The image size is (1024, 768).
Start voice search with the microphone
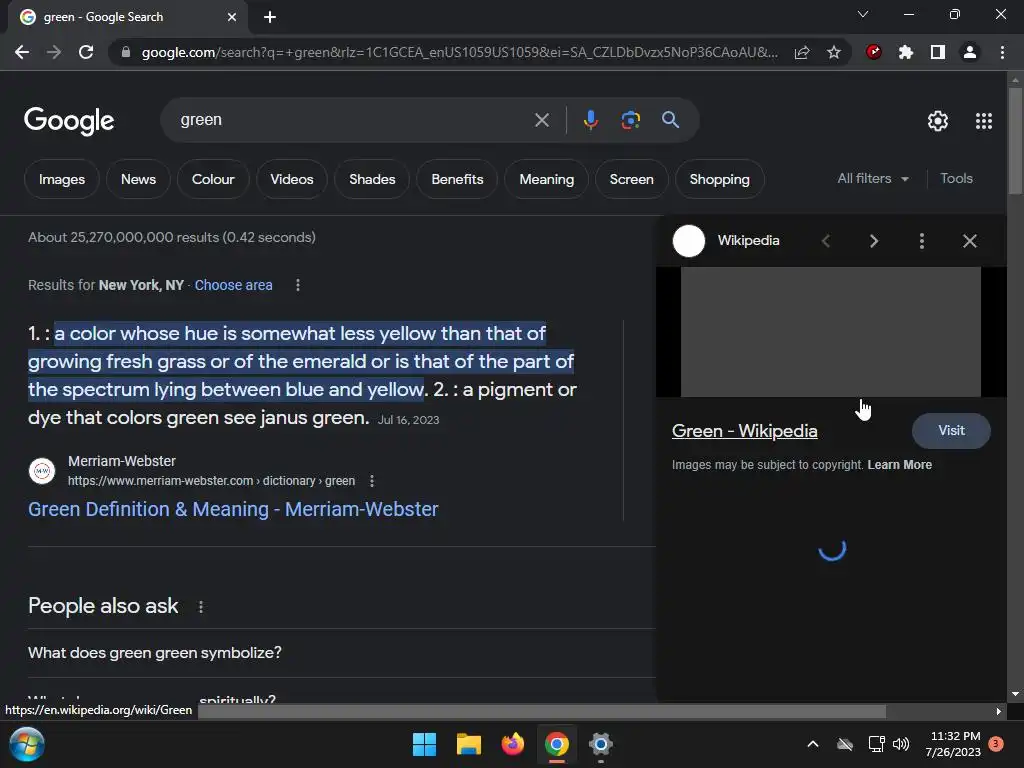point(590,120)
